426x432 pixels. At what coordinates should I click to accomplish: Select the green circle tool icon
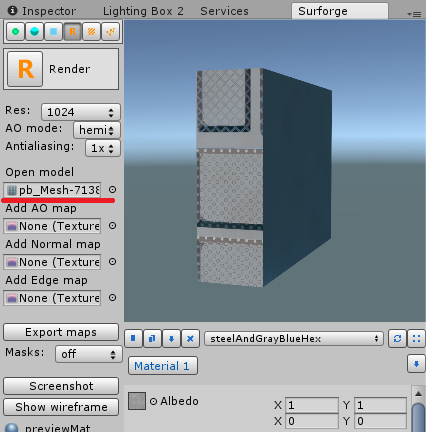coord(15,32)
